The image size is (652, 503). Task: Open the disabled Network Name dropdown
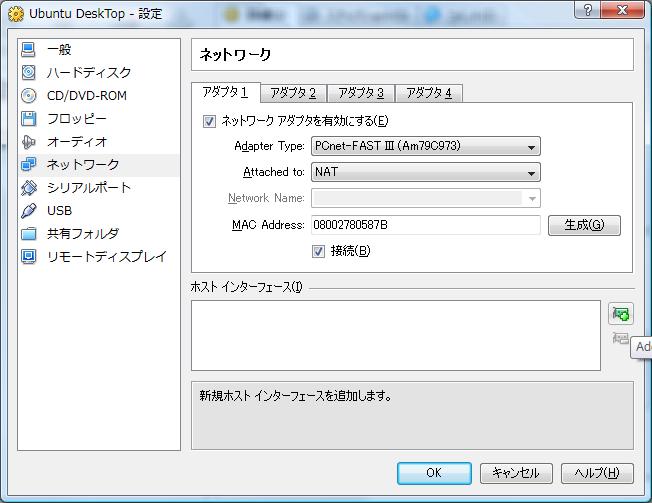[x=426, y=198]
